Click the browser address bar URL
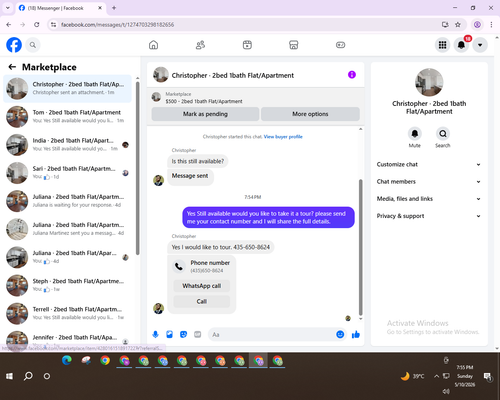 (x=117, y=25)
